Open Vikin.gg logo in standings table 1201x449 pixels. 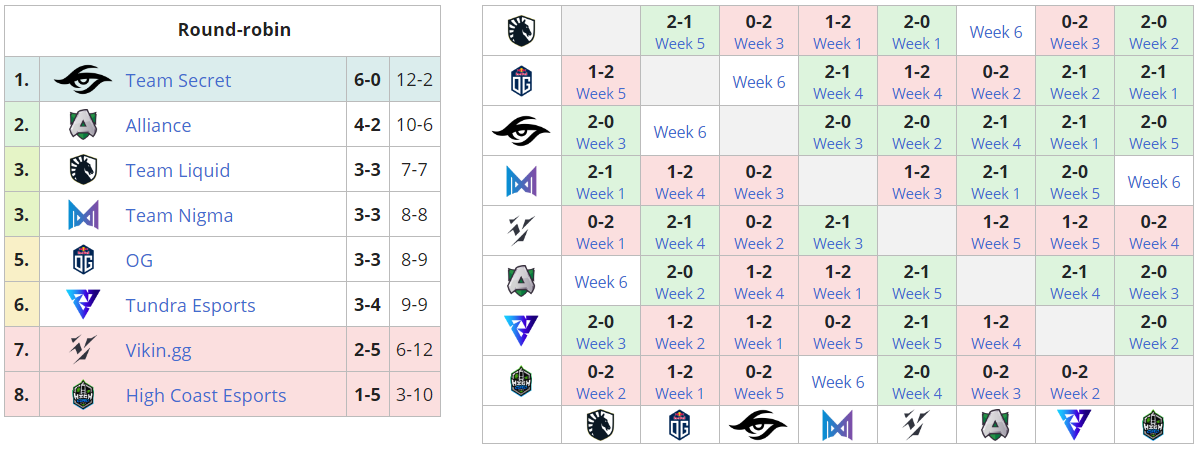(83, 350)
